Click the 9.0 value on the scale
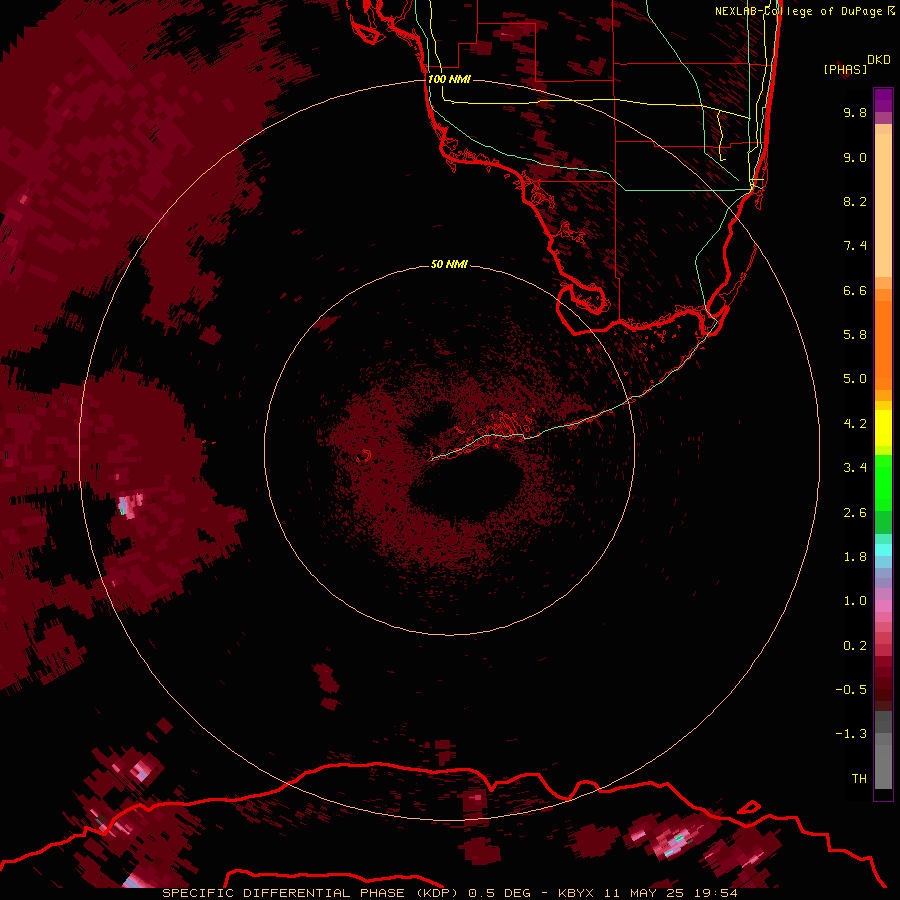This screenshot has width=900, height=900. 855,157
